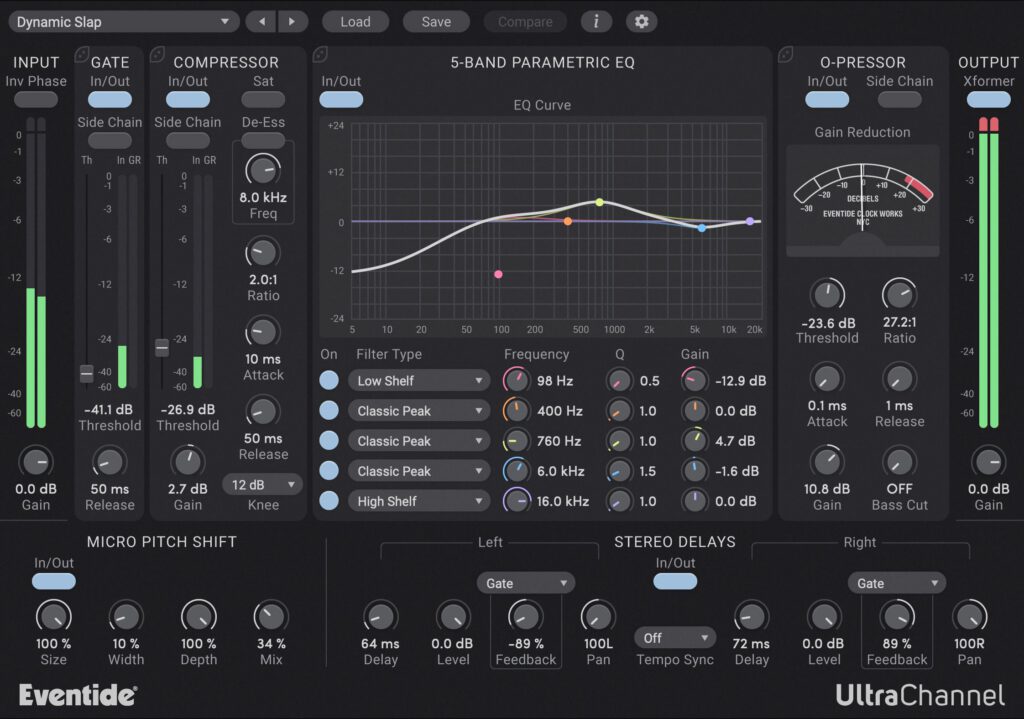Open the Tempo Sync Off dropdown
Viewport: 1024px width, 719px height.
(675, 637)
